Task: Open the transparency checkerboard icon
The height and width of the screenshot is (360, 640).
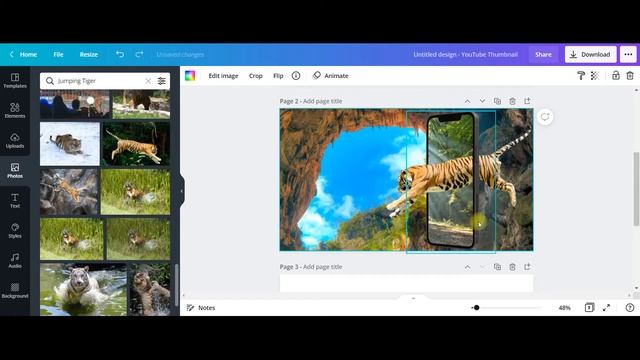Action: [595, 76]
